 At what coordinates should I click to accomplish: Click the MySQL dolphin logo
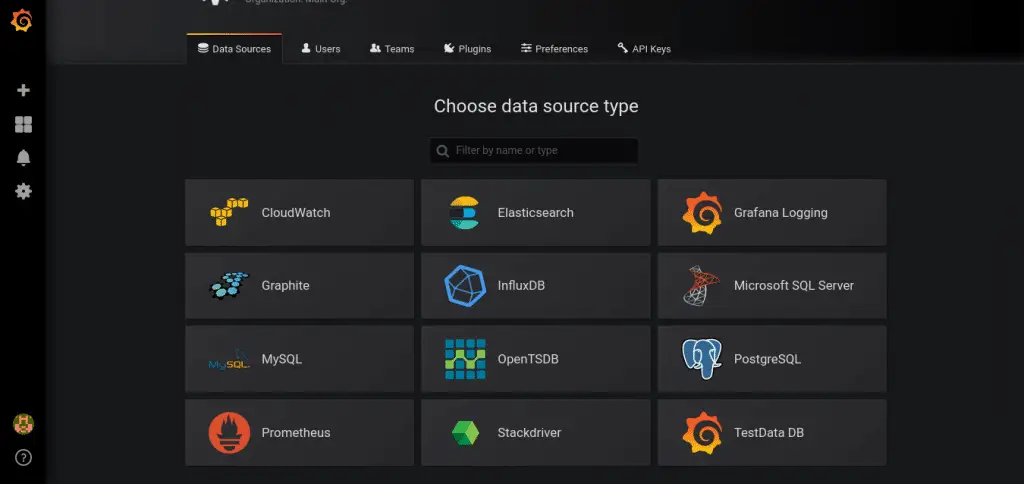pyautogui.click(x=229, y=359)
